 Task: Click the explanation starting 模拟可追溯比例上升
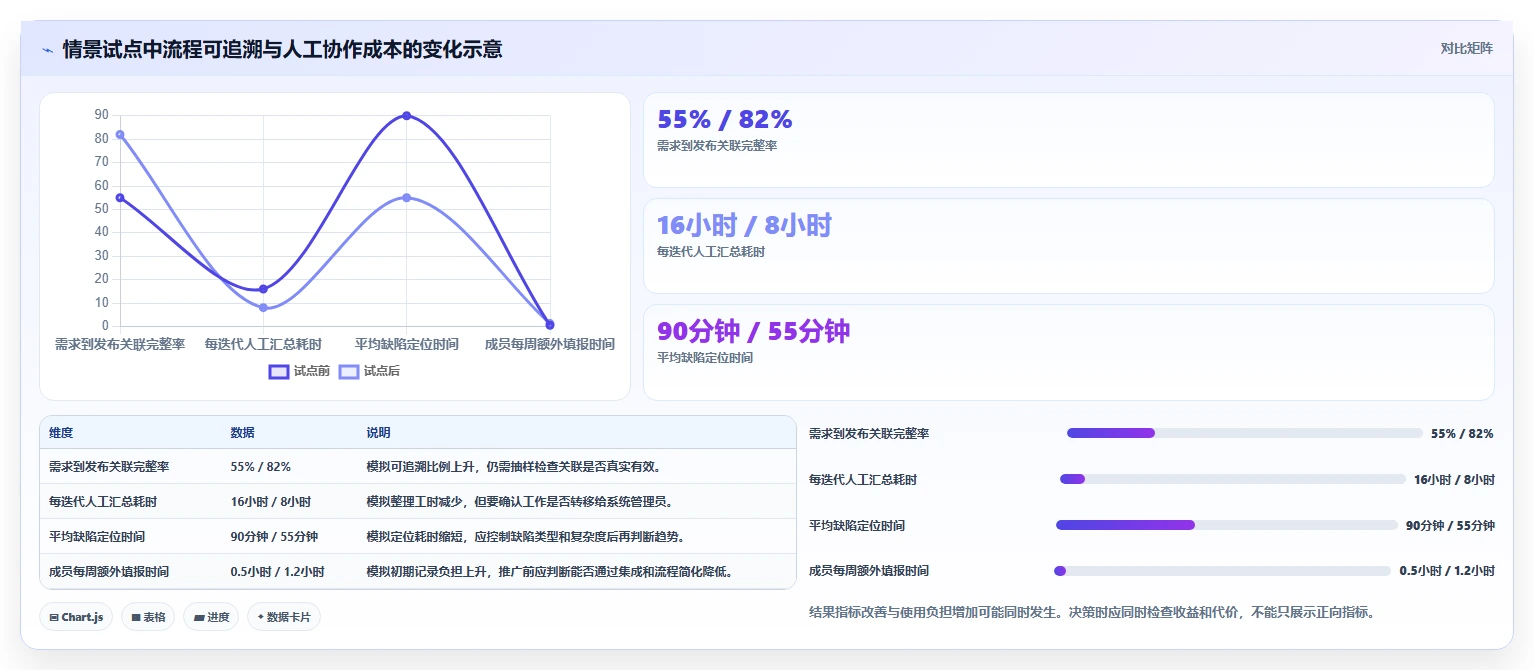coord(513,467)
